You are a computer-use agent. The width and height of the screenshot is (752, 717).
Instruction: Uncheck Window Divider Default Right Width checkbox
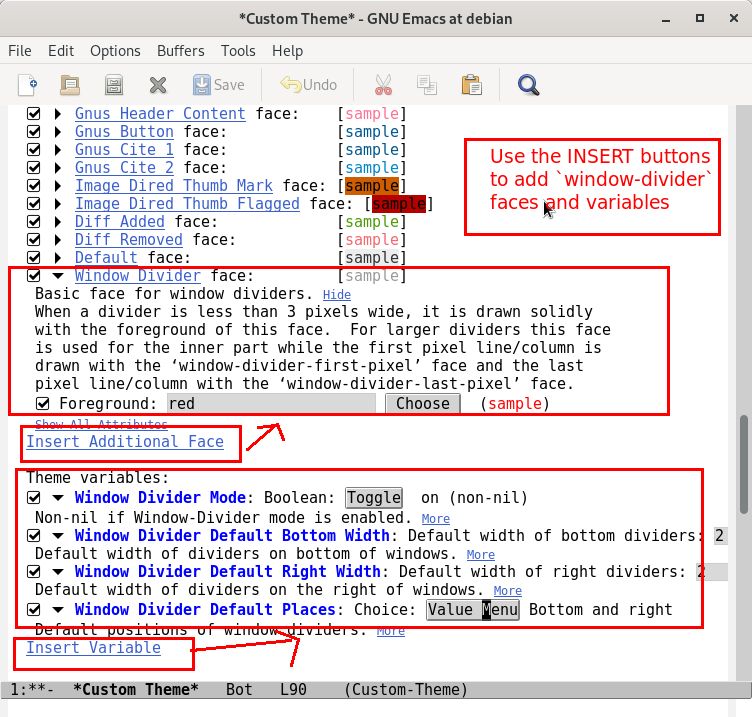pos(34,572)
